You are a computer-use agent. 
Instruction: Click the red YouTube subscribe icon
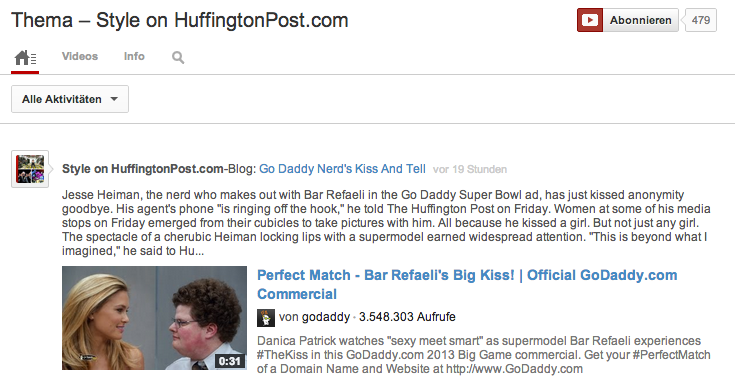coord(590,20)
